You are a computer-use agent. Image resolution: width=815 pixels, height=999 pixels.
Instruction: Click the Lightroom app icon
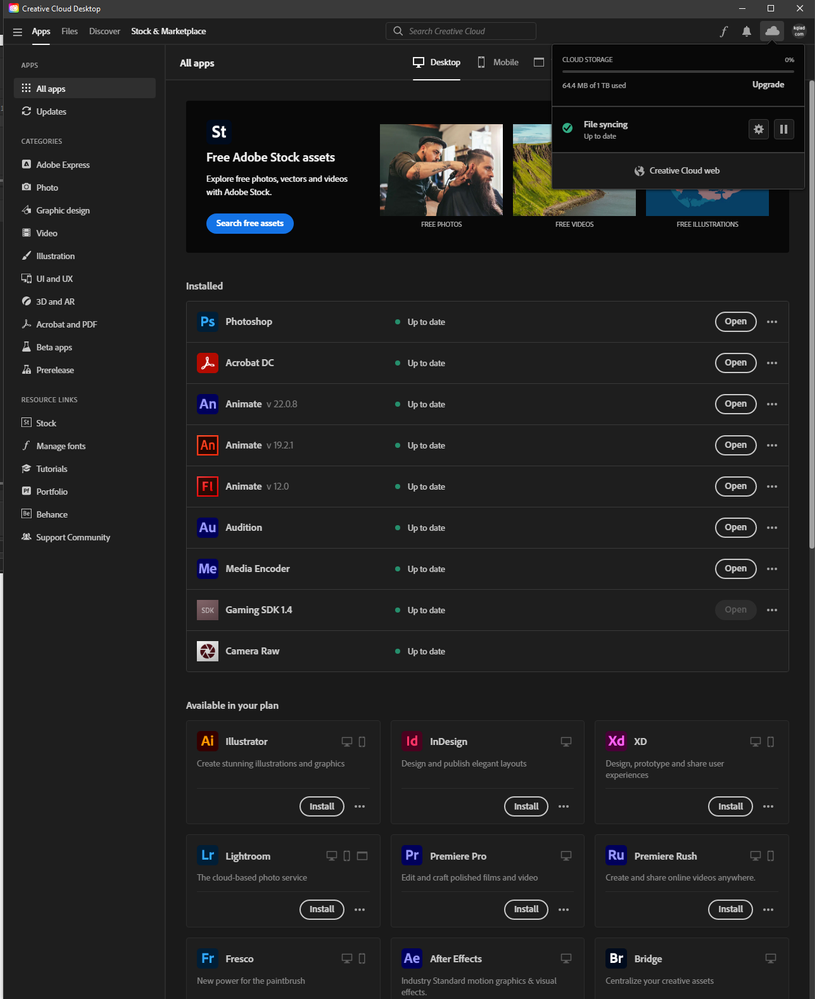click(207, 855)
